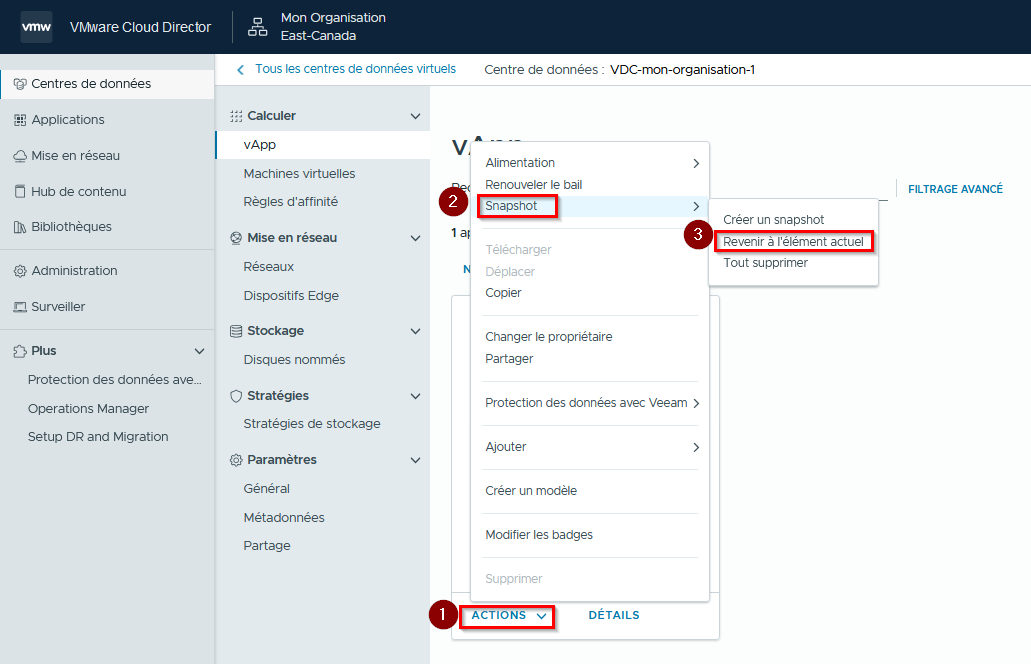
Task: Open Hub de contenu
Action: tap(78, 191)
